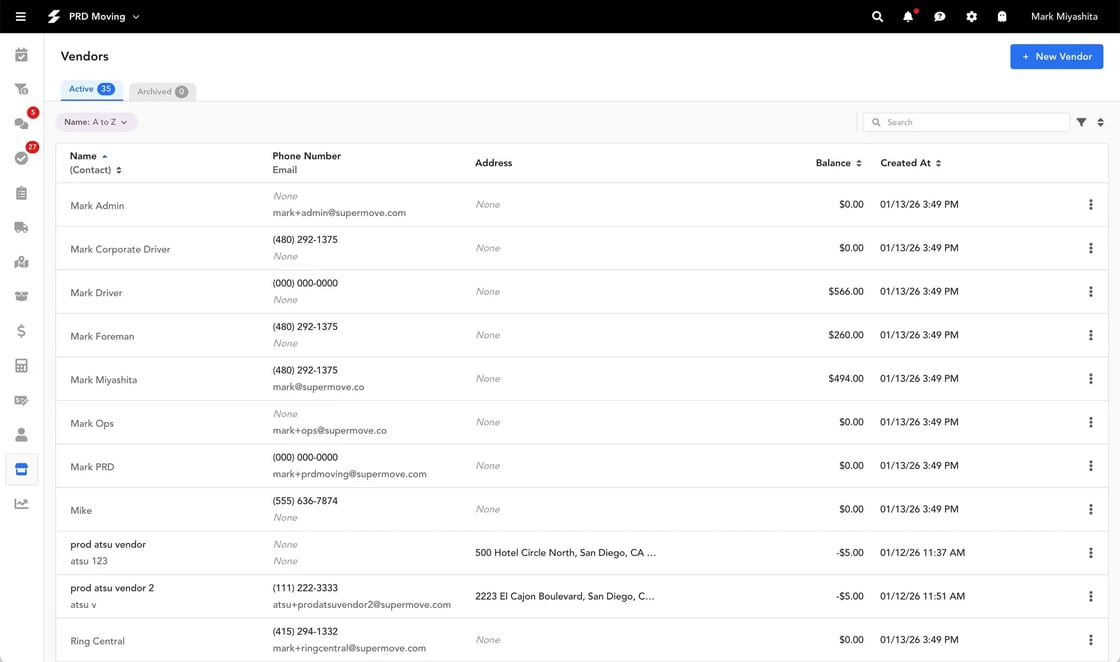The image size is (1120, 662).
Task: Click email mark+admin@supermove.com
Action: 339,213
